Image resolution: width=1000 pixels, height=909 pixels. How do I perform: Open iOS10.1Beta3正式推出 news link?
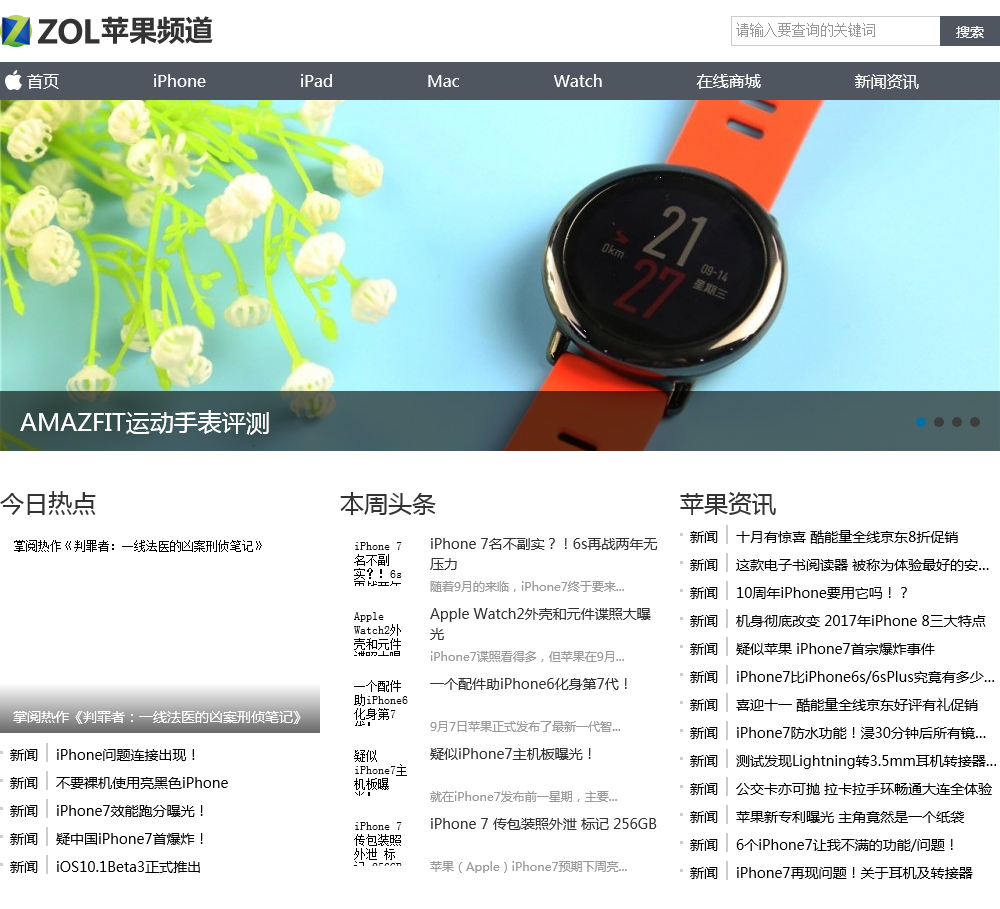[128, 867]
